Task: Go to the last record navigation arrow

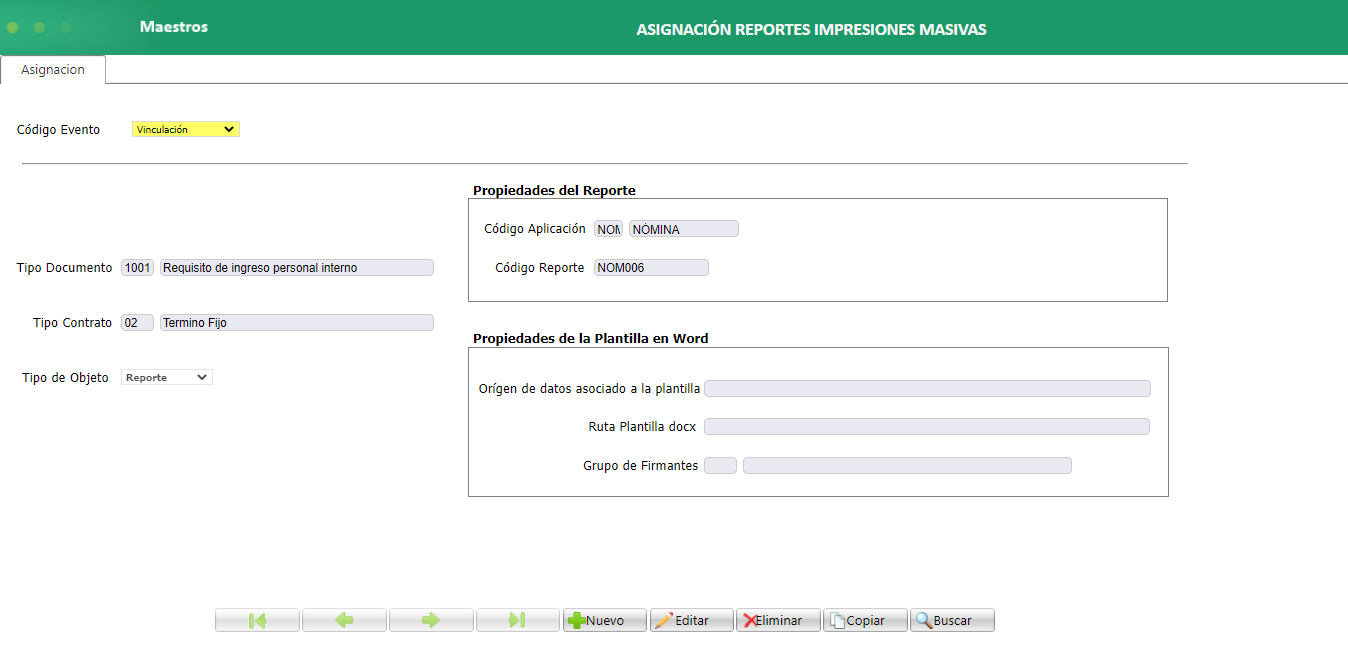Action: point(518,620)
